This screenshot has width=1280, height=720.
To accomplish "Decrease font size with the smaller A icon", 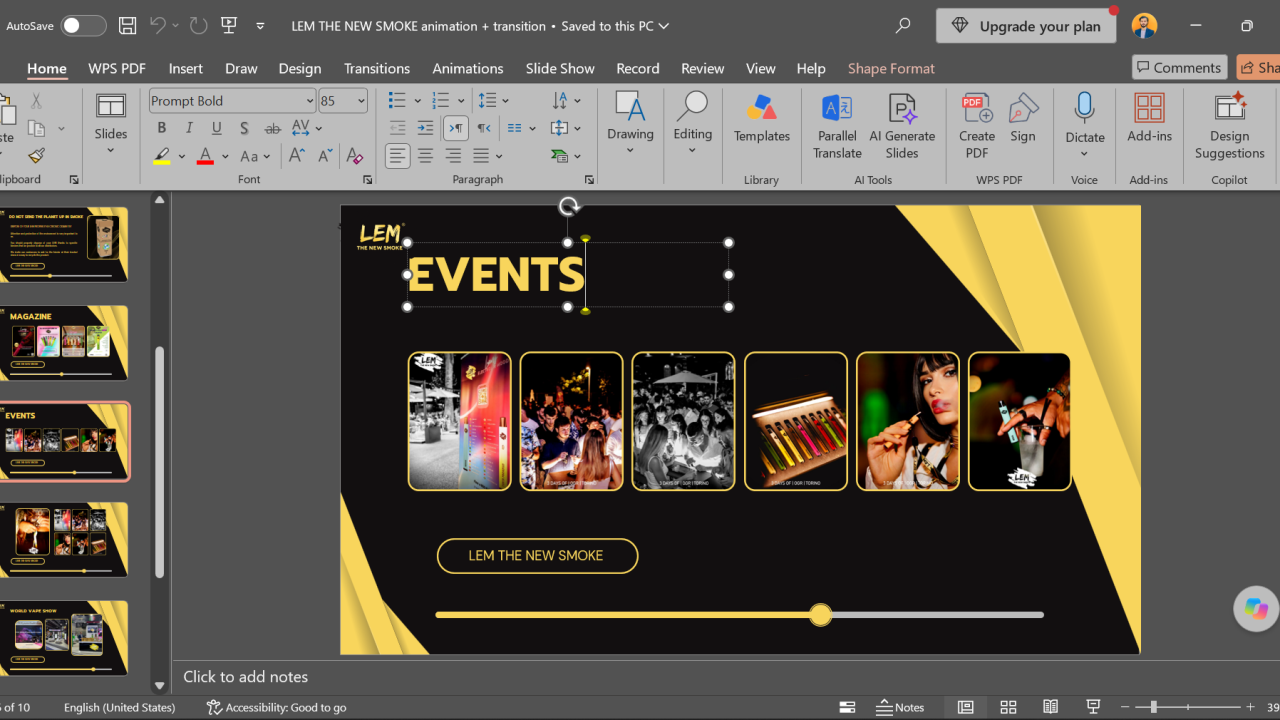I will tap(325, 156).
